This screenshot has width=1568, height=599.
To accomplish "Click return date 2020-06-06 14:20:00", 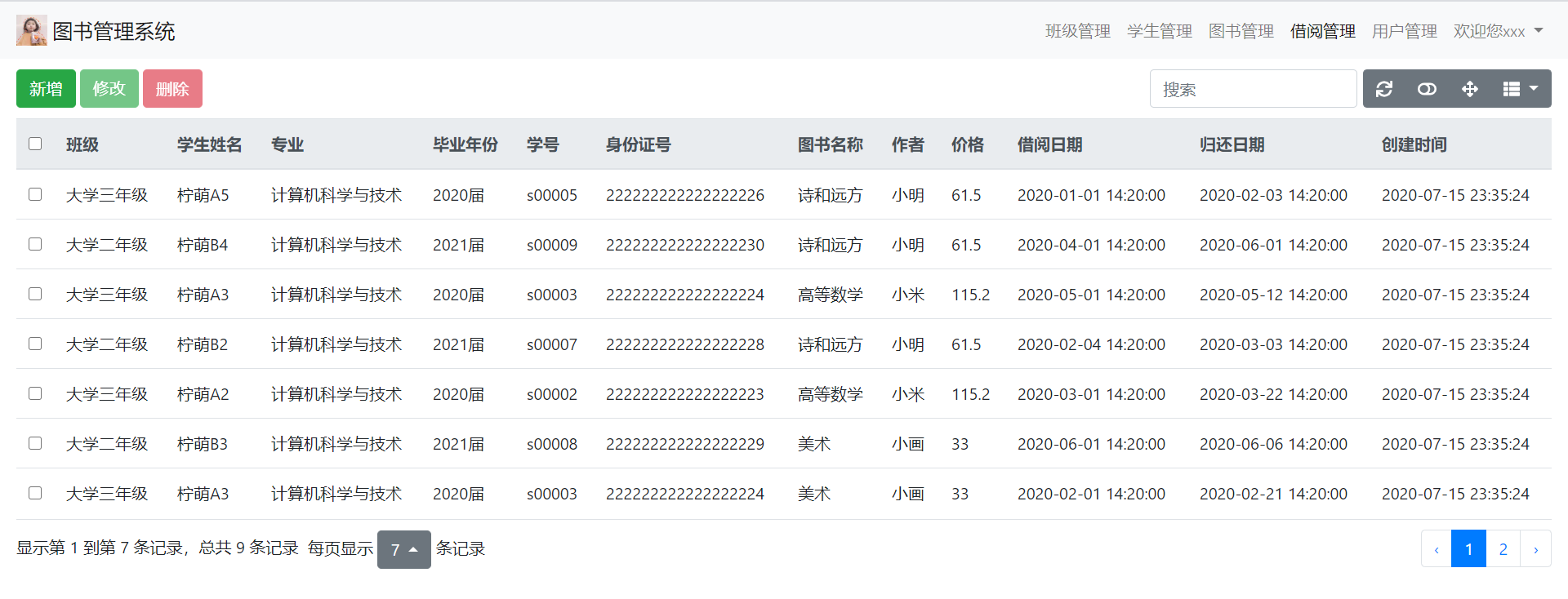I will click(1273, 444).
